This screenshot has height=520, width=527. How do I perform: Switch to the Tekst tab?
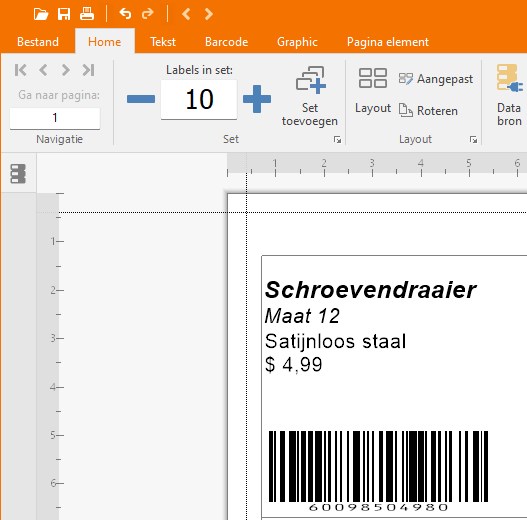(x=163, y=42)
